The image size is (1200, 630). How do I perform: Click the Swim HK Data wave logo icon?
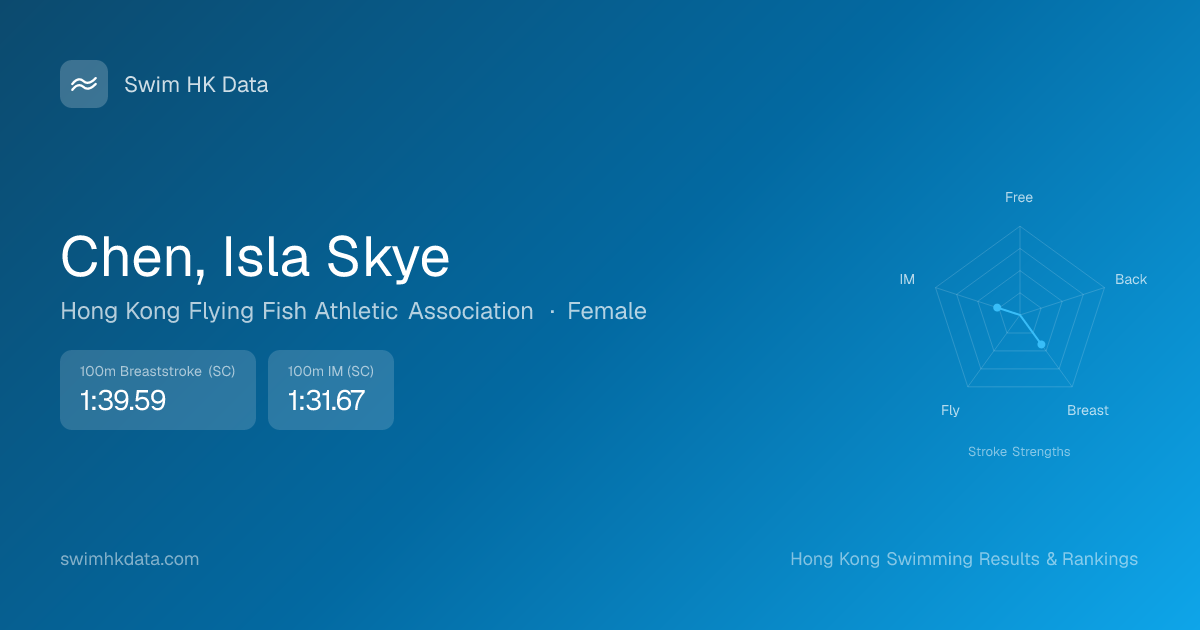coord(84,84)
